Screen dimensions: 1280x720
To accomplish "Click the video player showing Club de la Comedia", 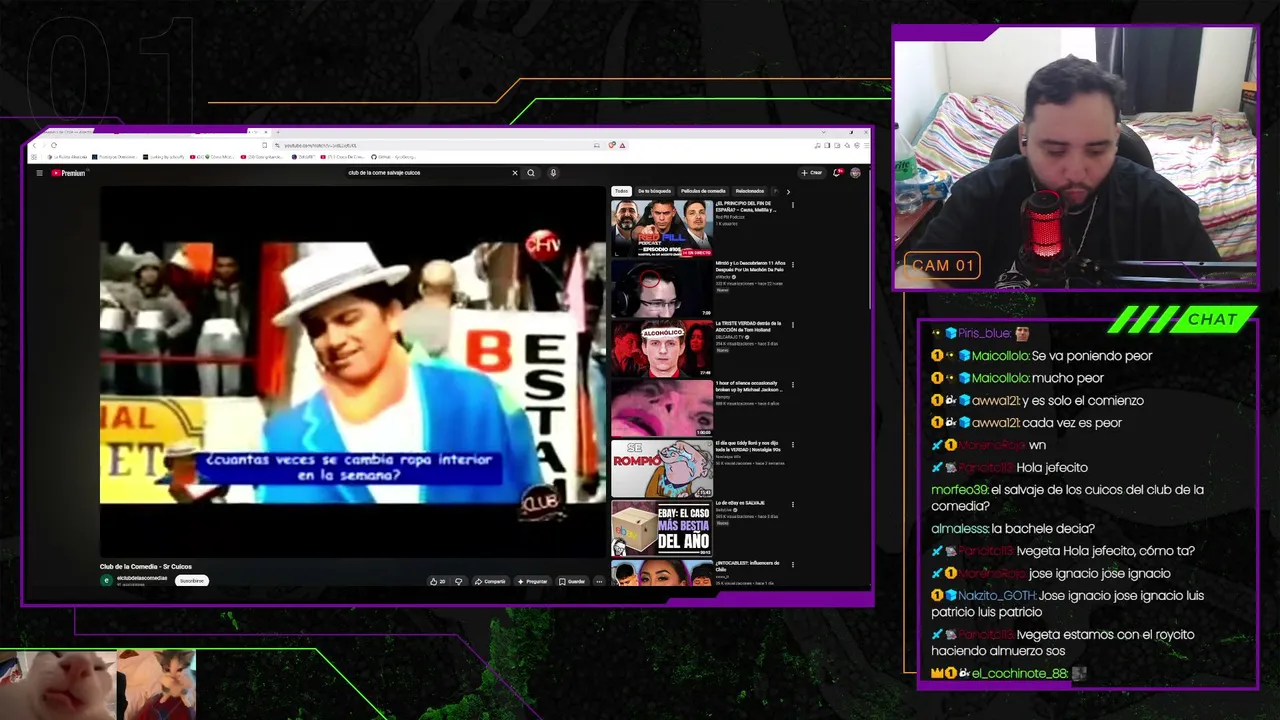I will pyautogui.click(x=353, y=370).
